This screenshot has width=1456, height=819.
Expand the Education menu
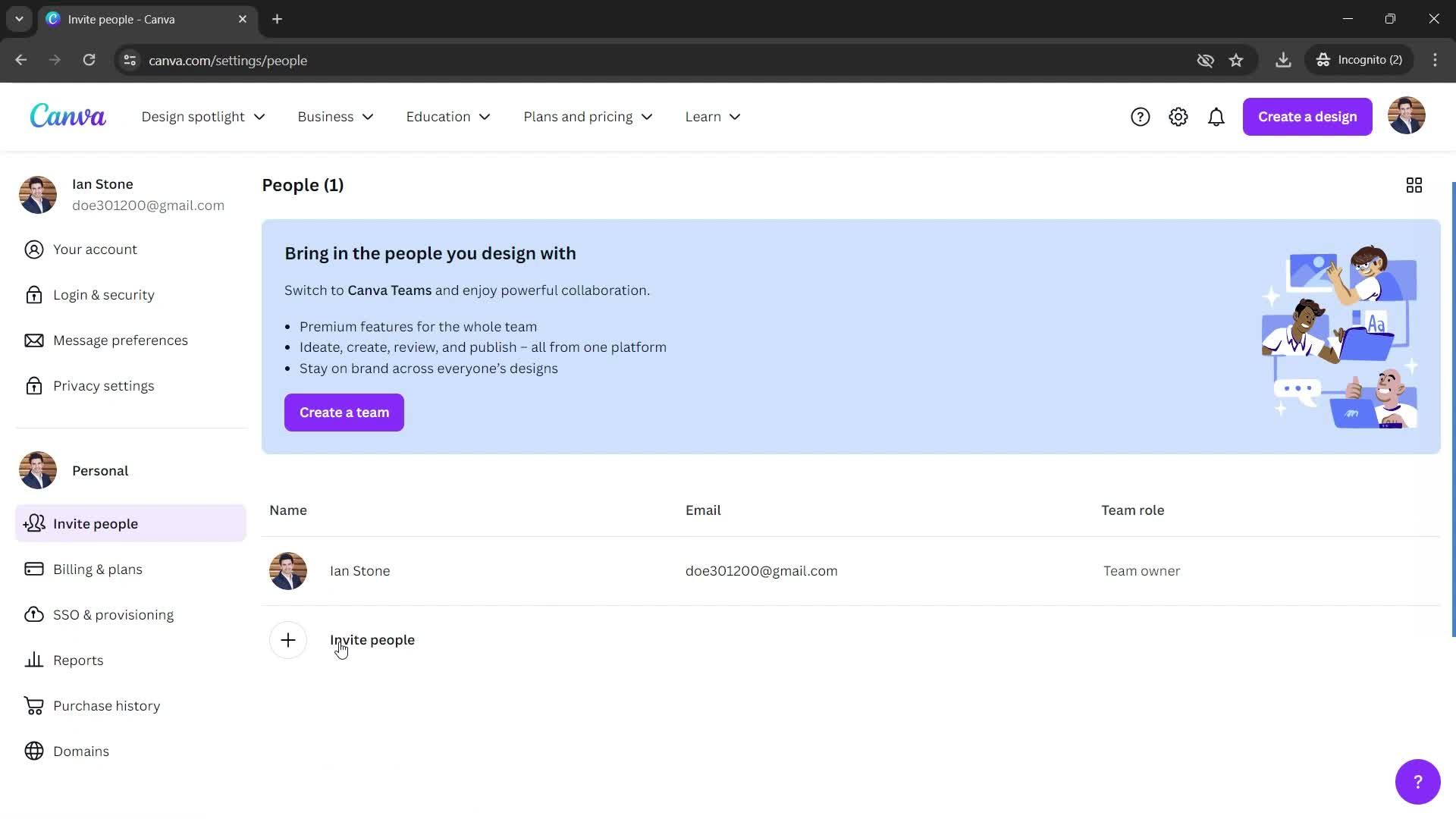(x=448, y=117)
